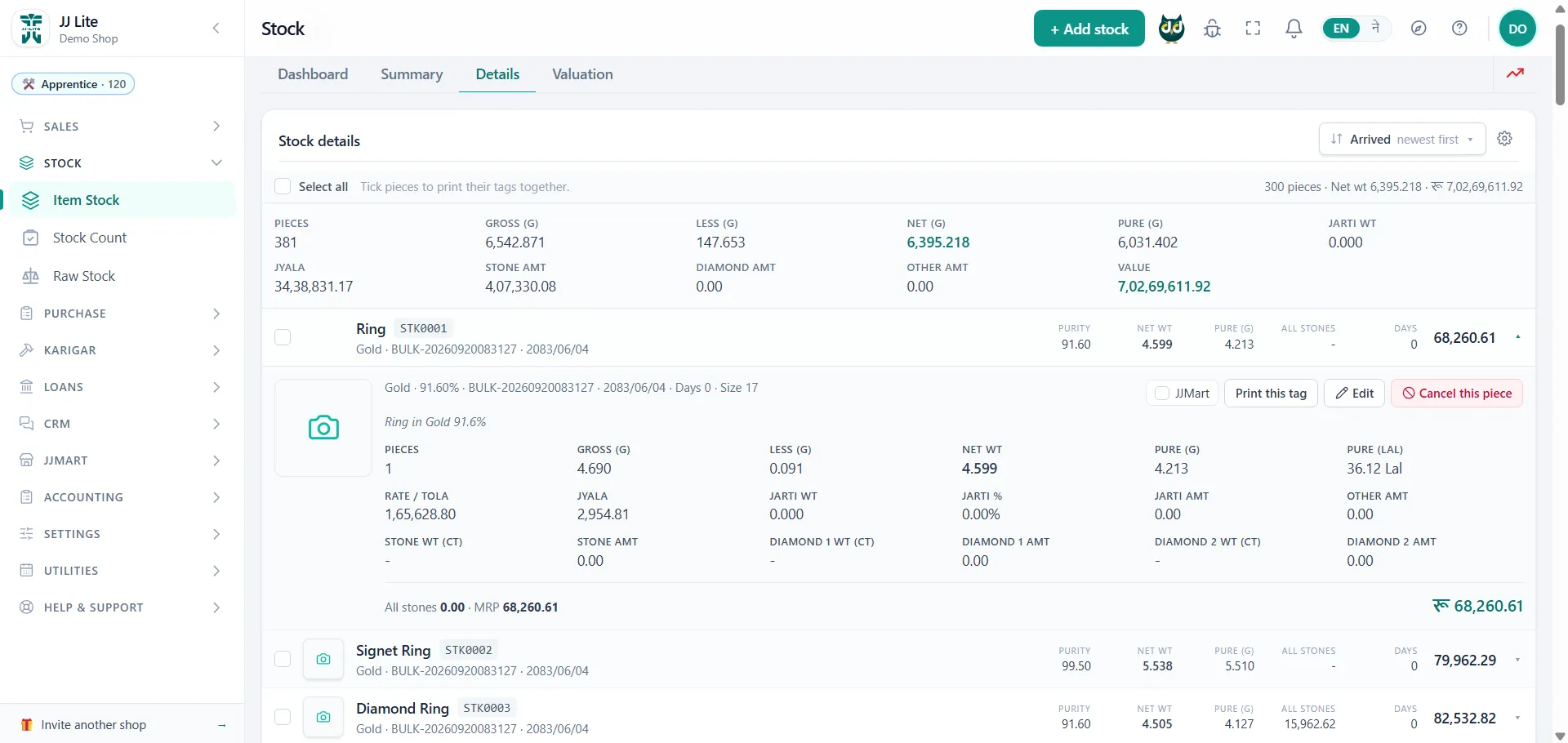Click the bug report icon
This screenshot has height=743, width=1568.
pos(1212,29)
